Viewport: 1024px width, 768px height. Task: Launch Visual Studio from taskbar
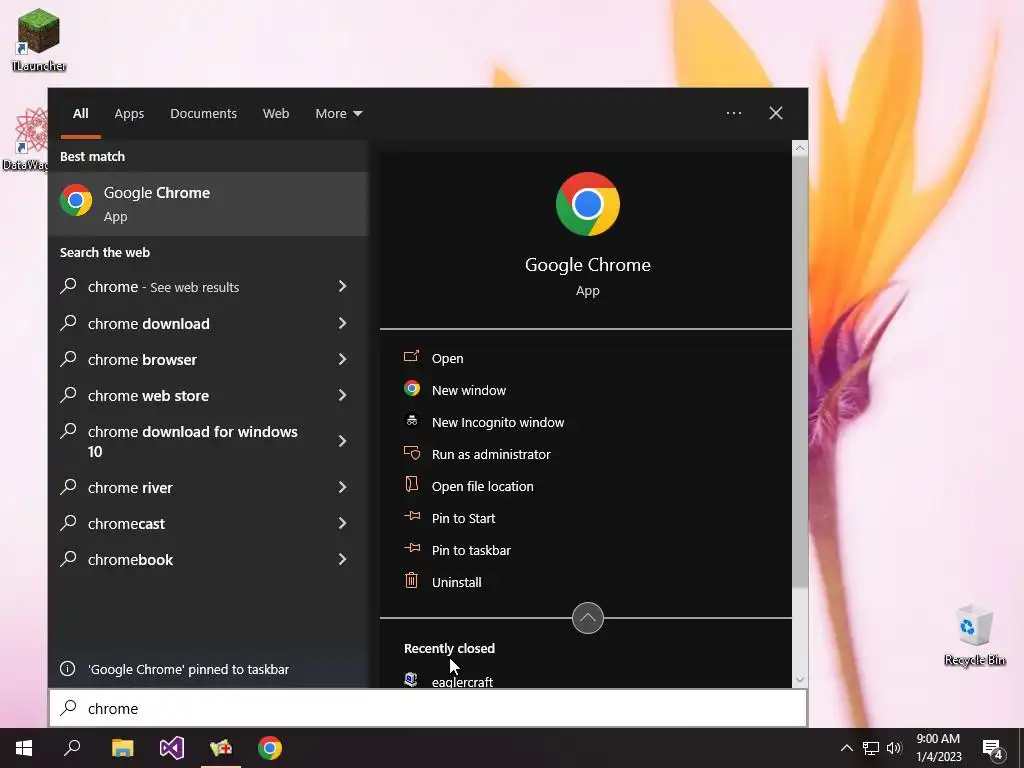pos(172,748)
